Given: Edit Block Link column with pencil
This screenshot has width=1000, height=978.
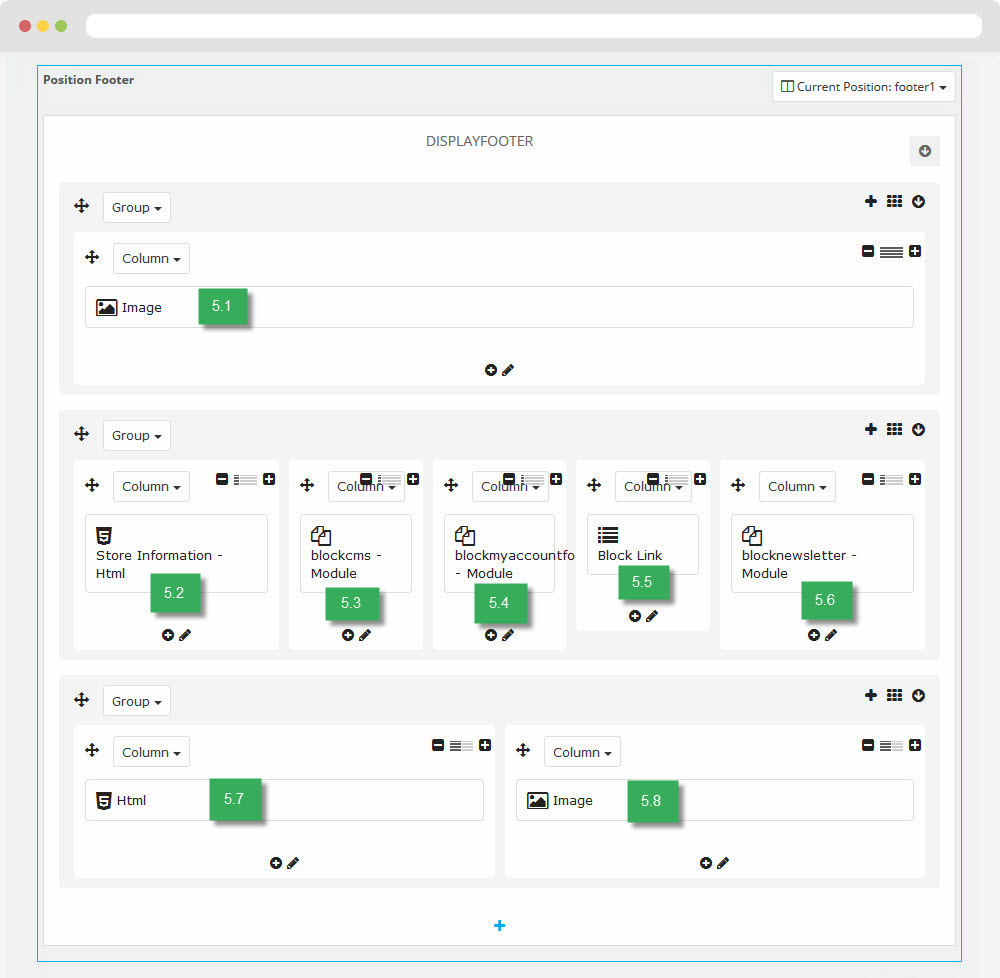Looking at the screenshot, I should pos(652,616).
